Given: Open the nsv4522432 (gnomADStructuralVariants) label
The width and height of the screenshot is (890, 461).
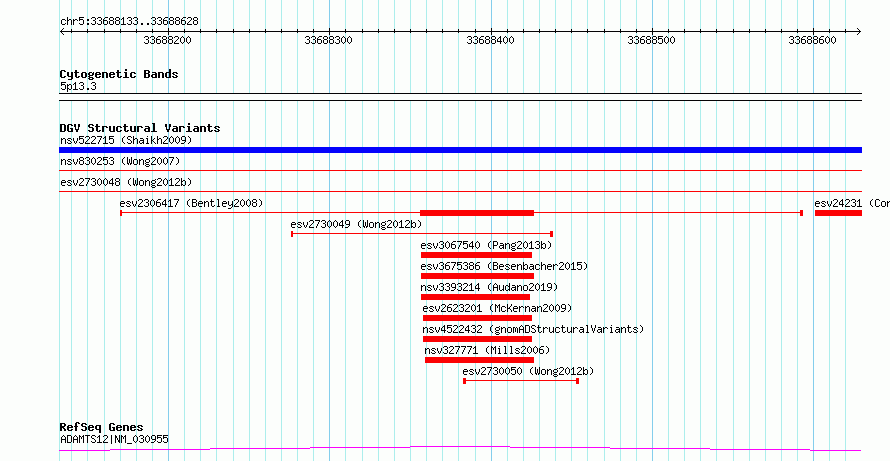Looking at the screenshot, I should [x=534, y=329].
